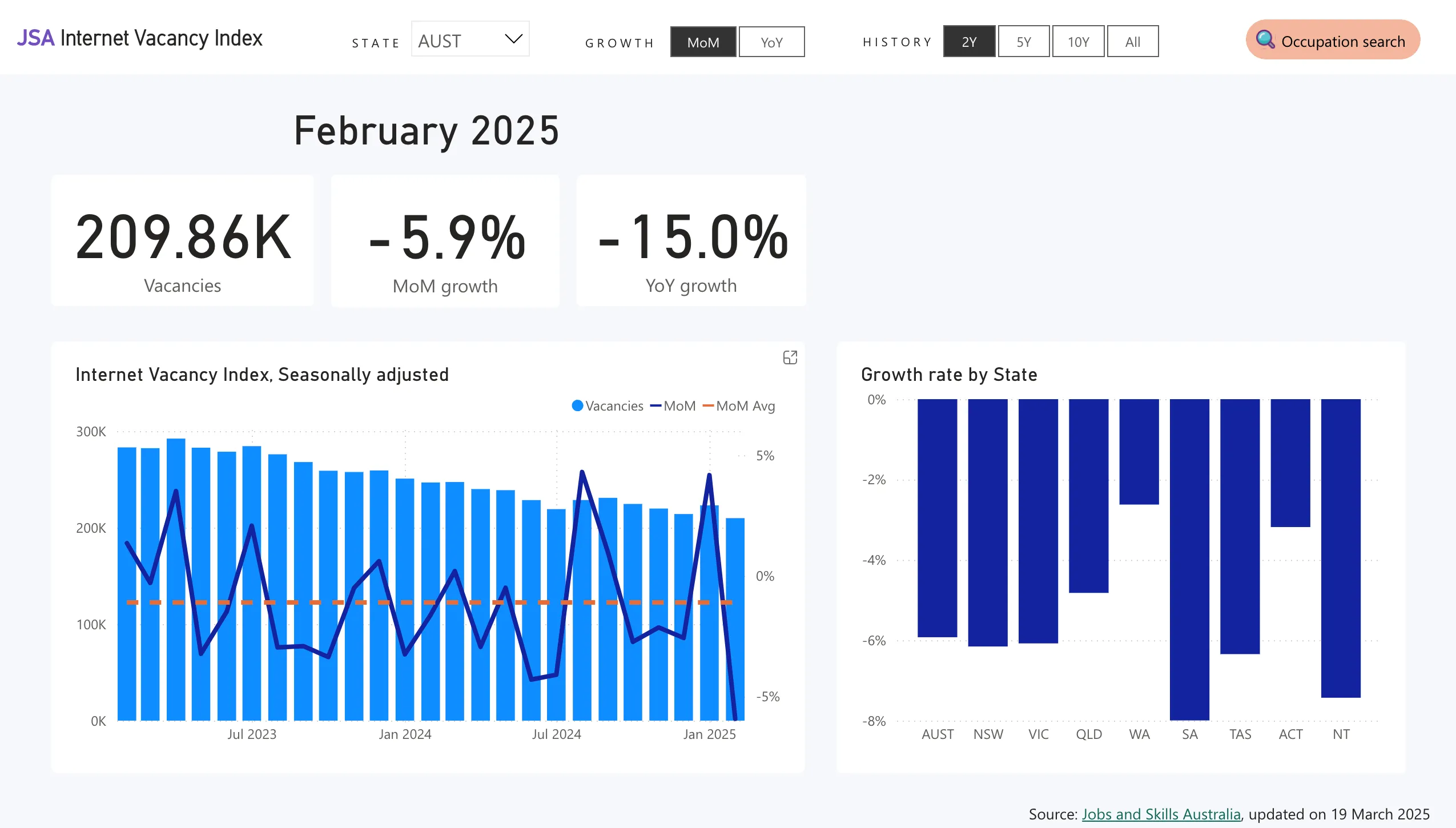Click the MoM legend entry
Screen dimensions: 1456x828
tap(673, 406)
